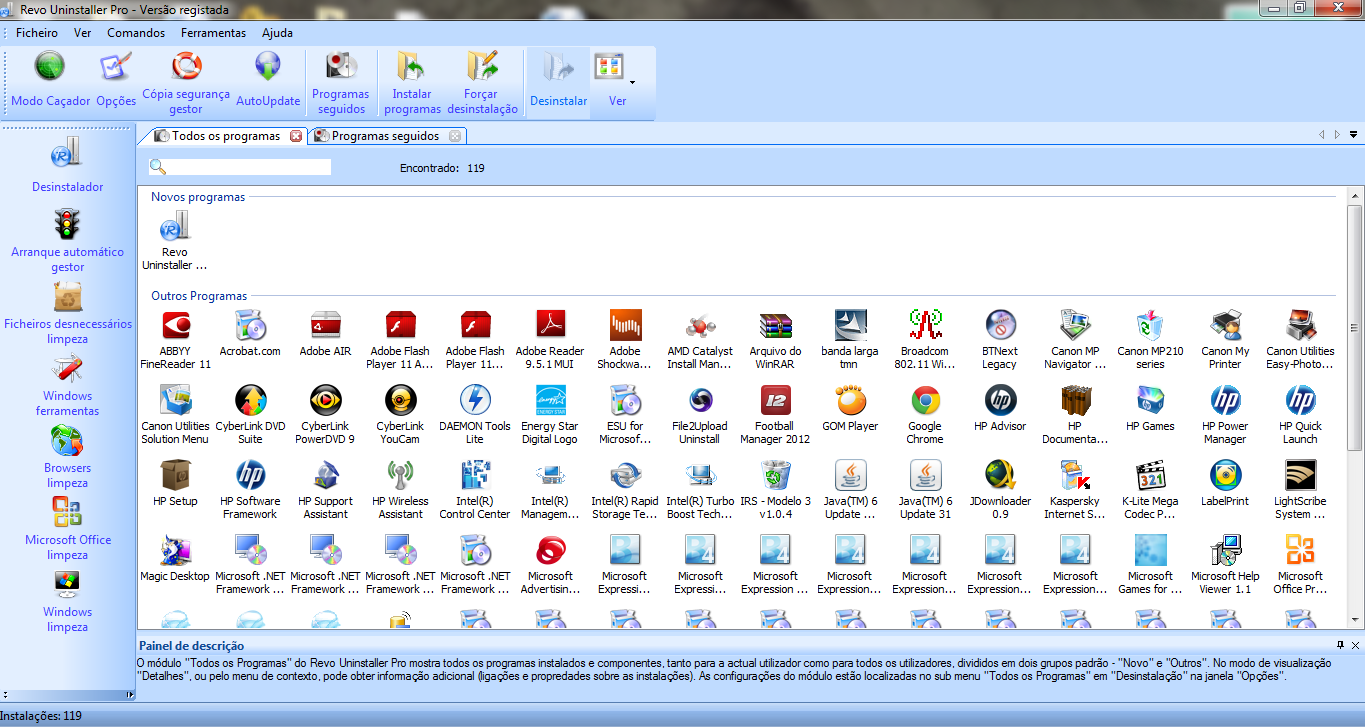
Task: Open Windows limpeza in sidebar
Action: (x=67, y=601)
